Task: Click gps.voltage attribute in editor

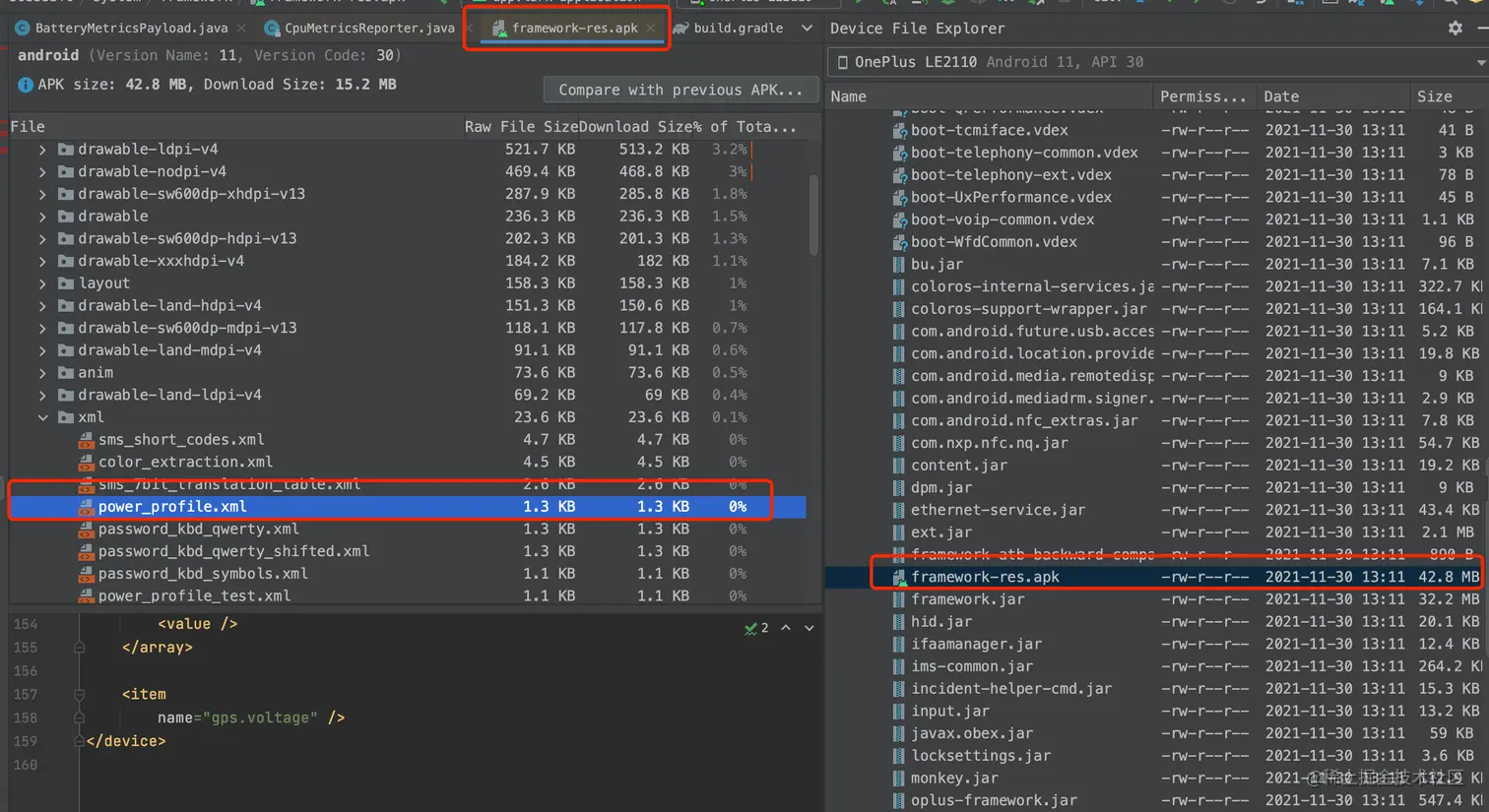Action: click(x=264, y=718)
